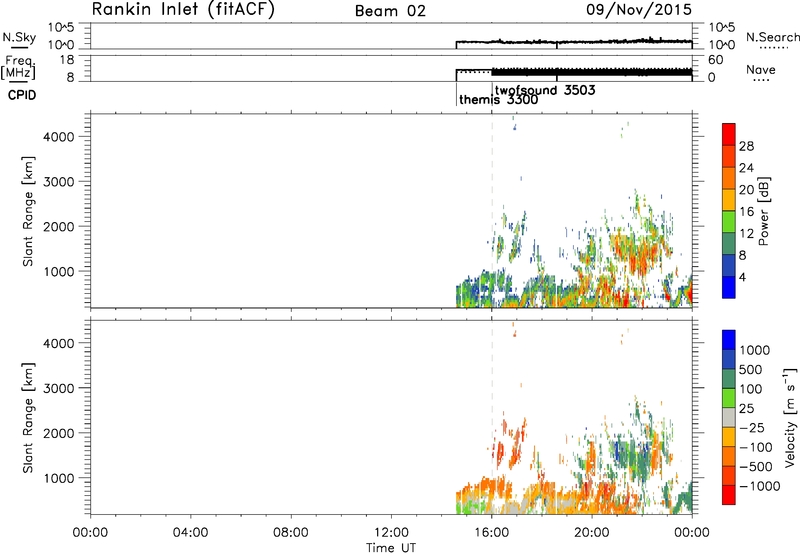Screen dimensions: 800x554
Task: Click the '20:00' time tick label
Action: coord(592,533)
